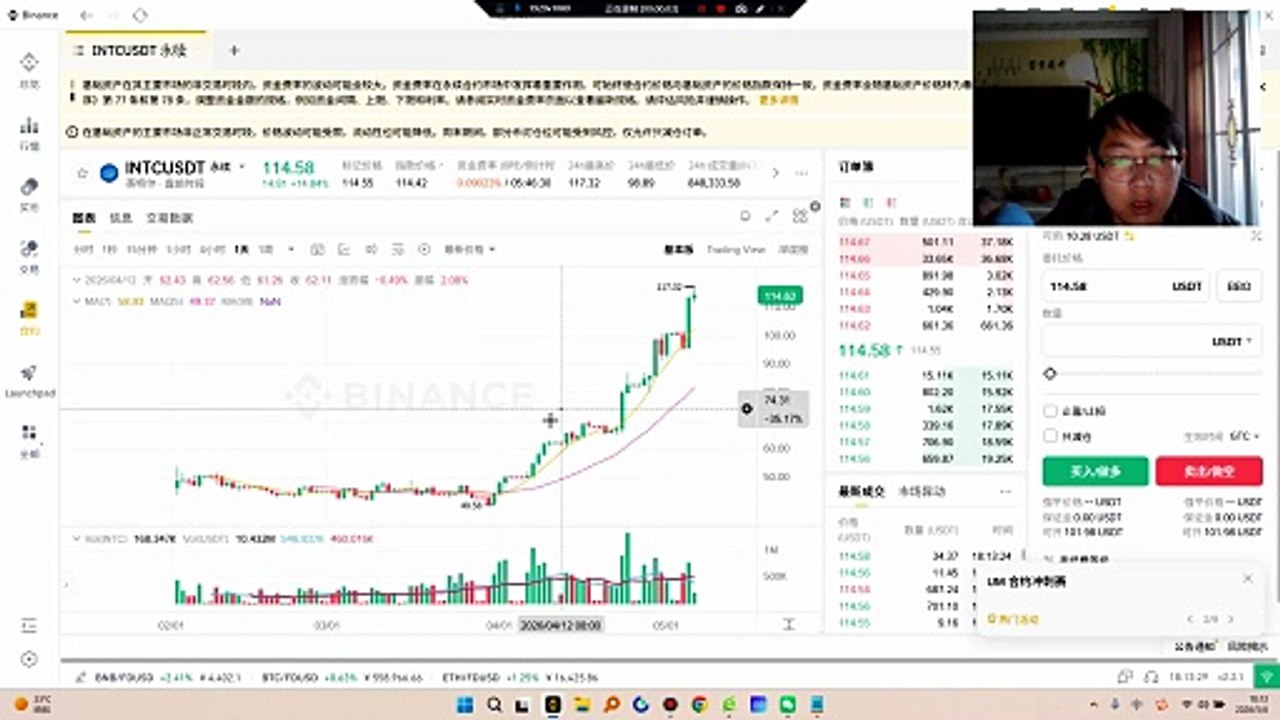
Task: Expand the chart to fullscreen
Action: point(771,216)
